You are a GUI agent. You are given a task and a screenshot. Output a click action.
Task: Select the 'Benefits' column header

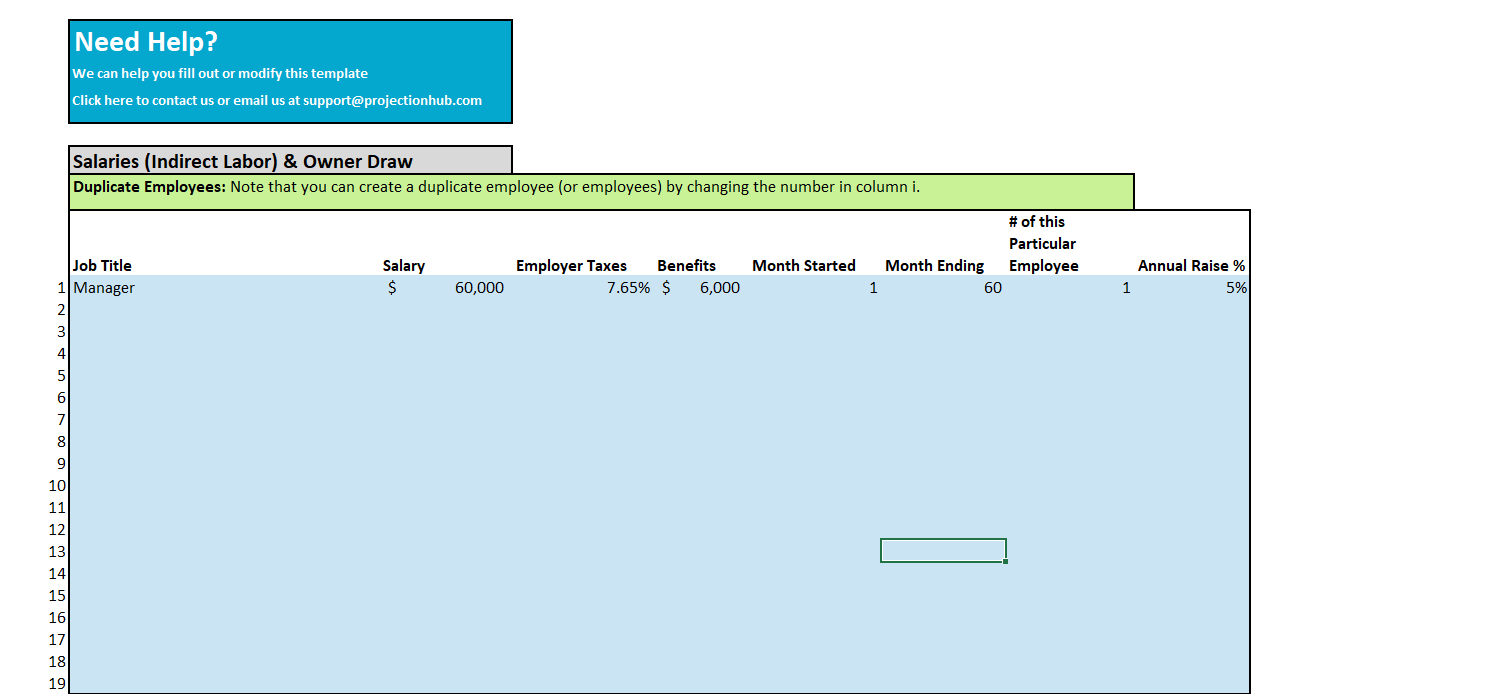[686, 265]
